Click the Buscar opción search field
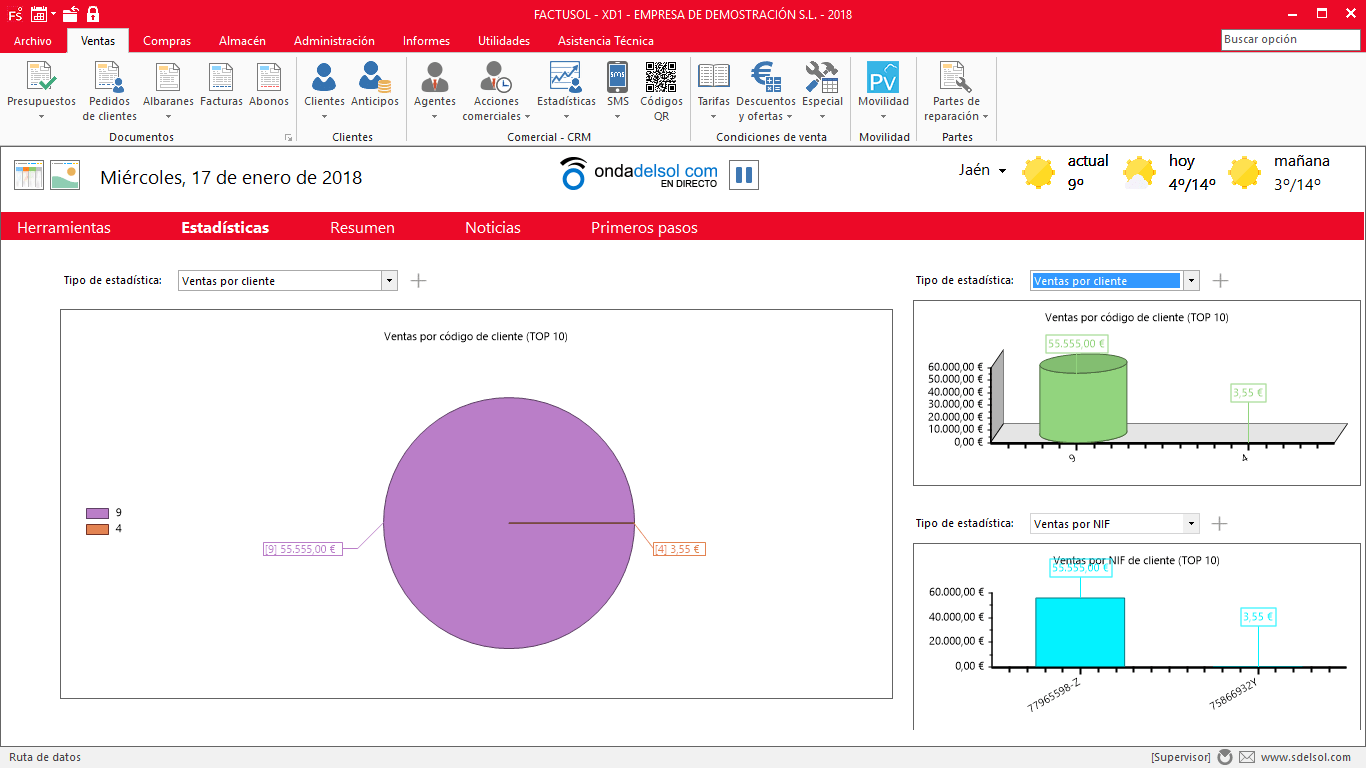This screenshot has width=1366, height=768. (x=1291, y=40)
